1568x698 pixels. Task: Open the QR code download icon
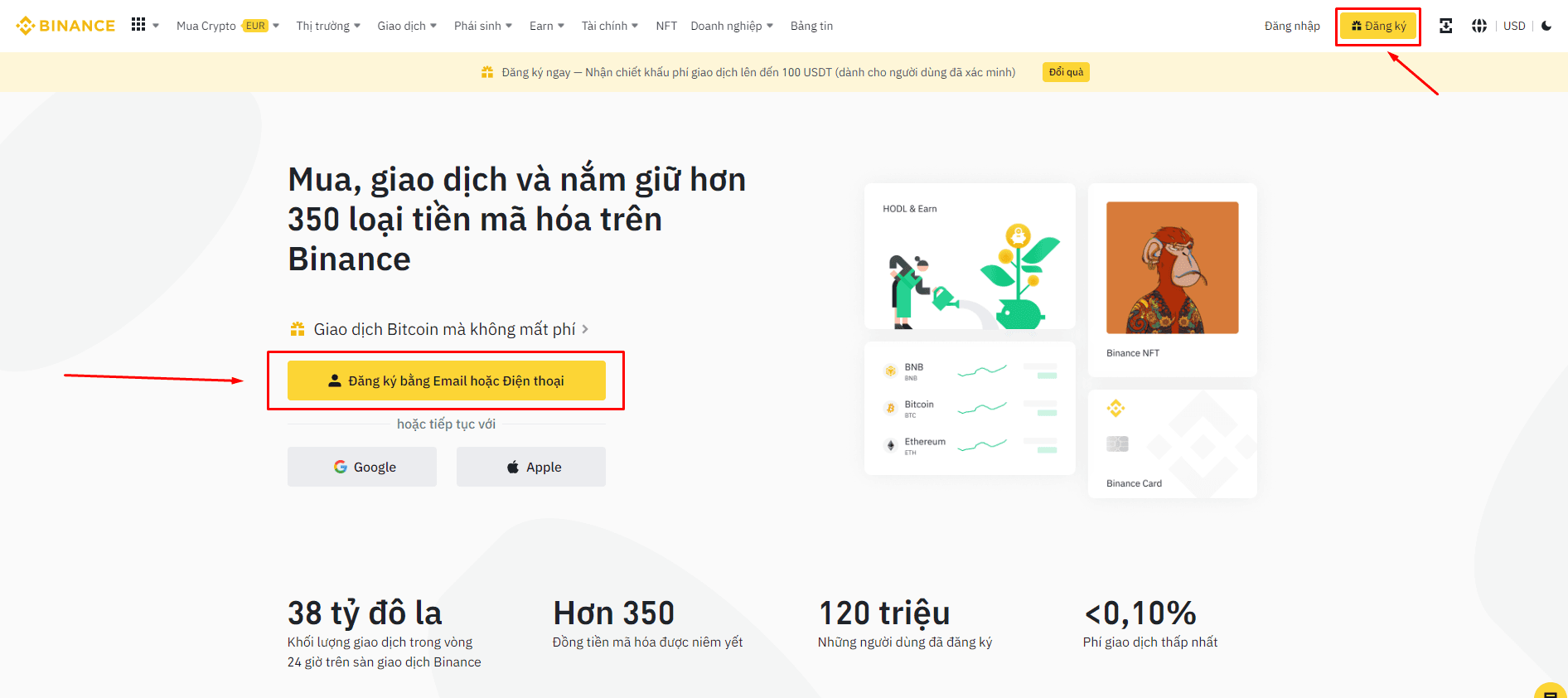click(x=1445, y=26)
